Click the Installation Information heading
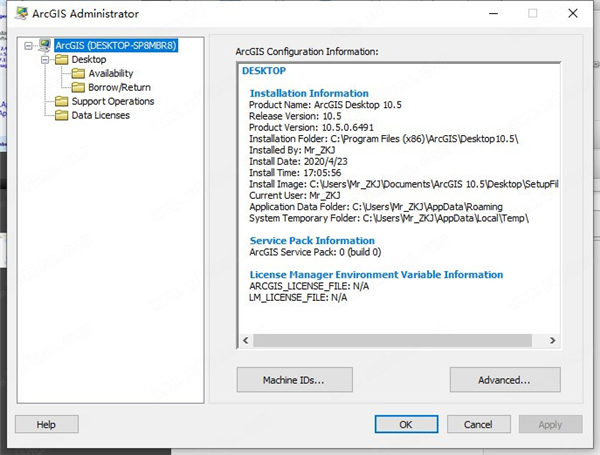 [309, 93]
